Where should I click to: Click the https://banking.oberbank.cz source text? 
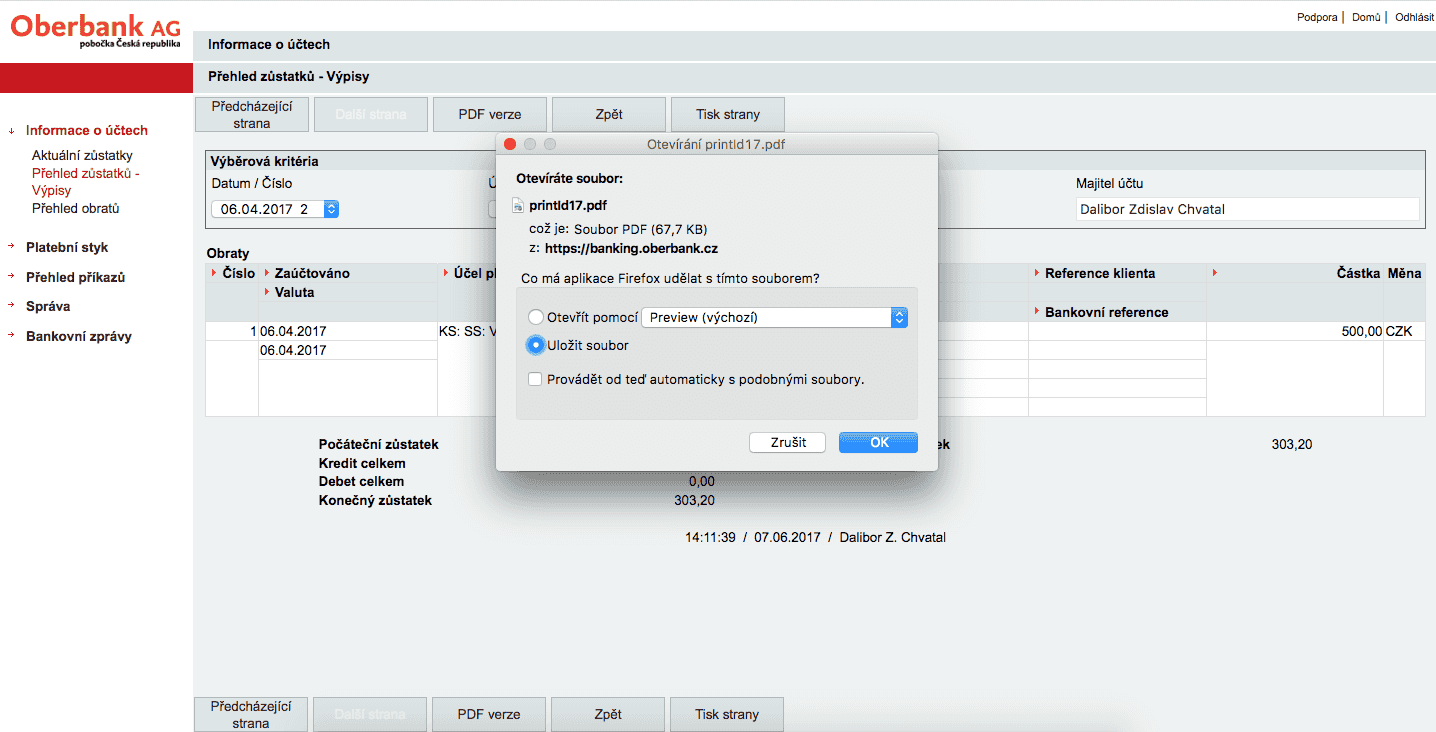(x=631, y=249)
